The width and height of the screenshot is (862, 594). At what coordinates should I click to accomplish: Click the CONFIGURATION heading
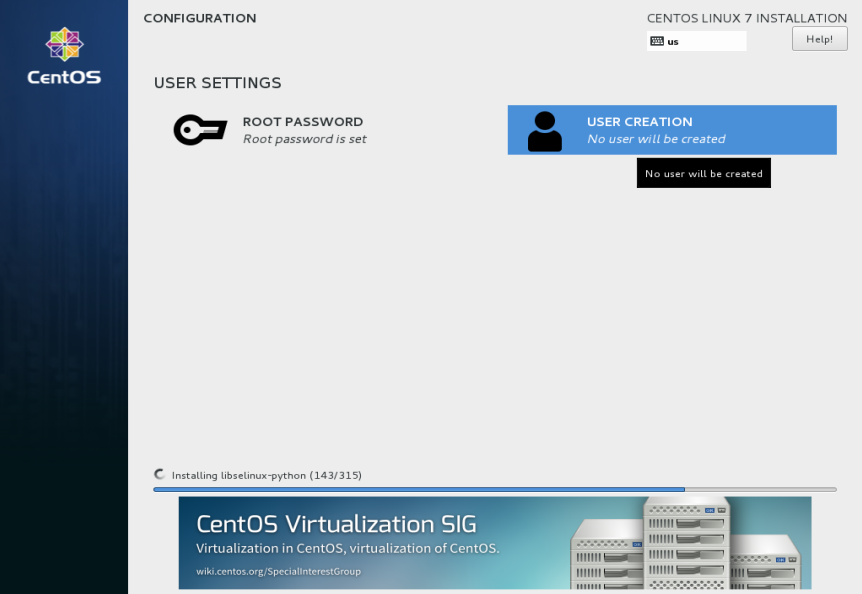point(201,18)
